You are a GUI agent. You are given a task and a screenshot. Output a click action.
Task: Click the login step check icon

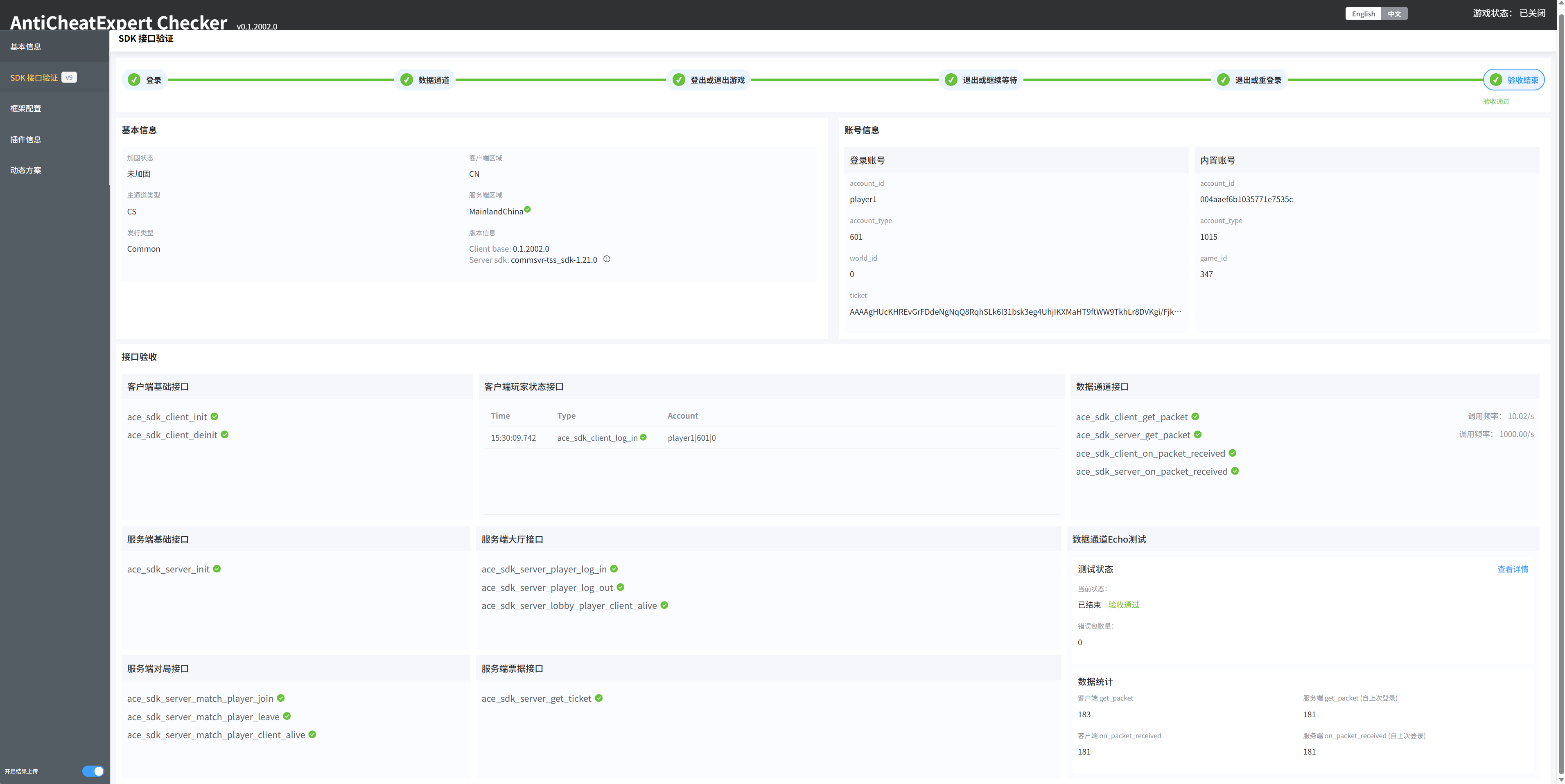134,80
